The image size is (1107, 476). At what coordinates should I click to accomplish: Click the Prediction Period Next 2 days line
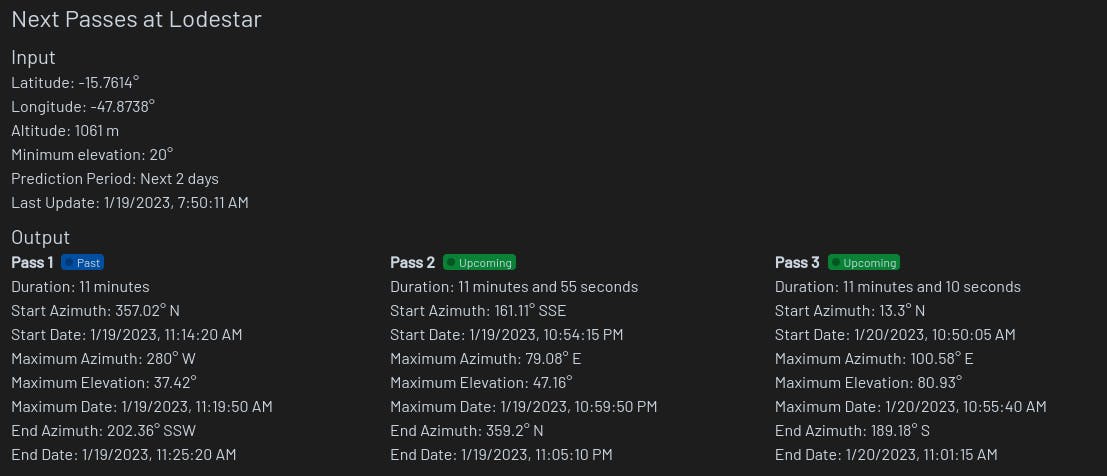[115, 178]
